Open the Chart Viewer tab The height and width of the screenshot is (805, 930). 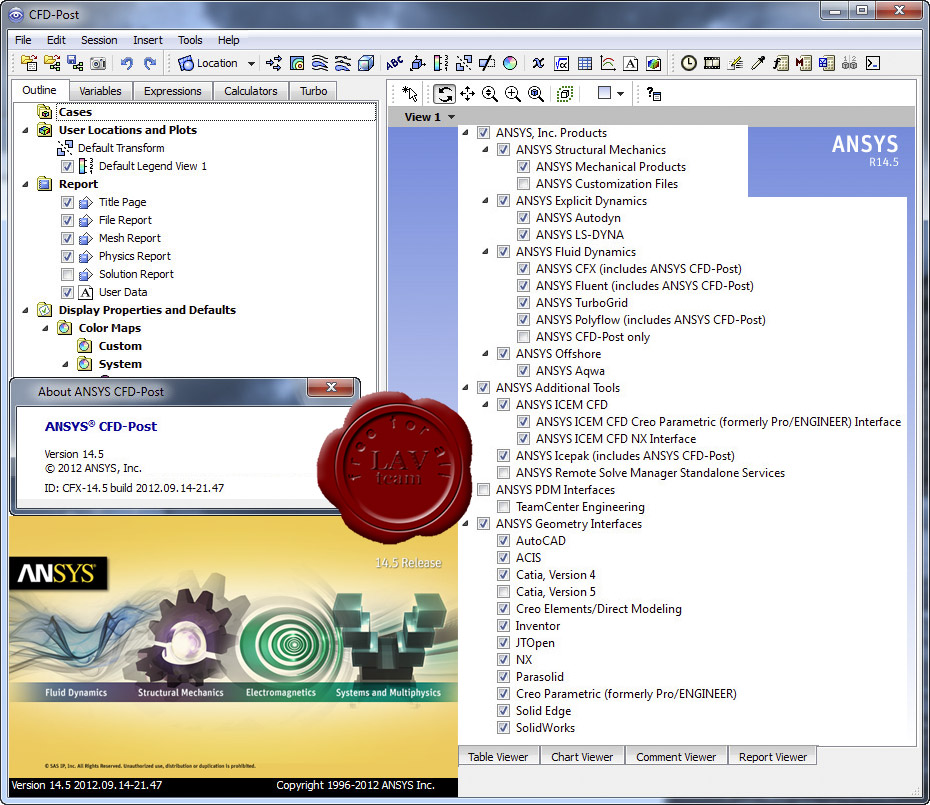[x=582, y=757]
